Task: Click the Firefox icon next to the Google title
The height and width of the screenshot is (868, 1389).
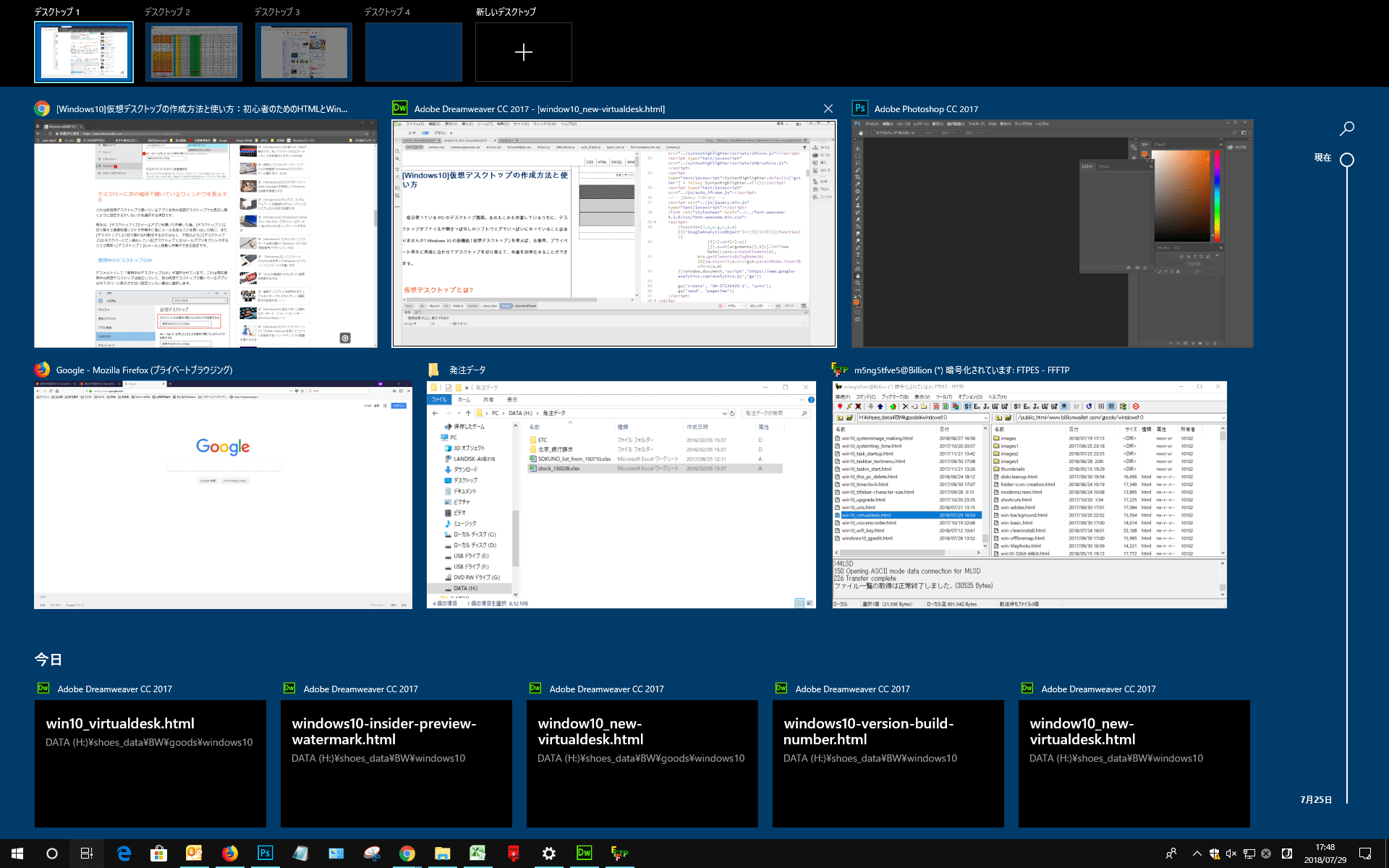Action: tap(42, 370)
